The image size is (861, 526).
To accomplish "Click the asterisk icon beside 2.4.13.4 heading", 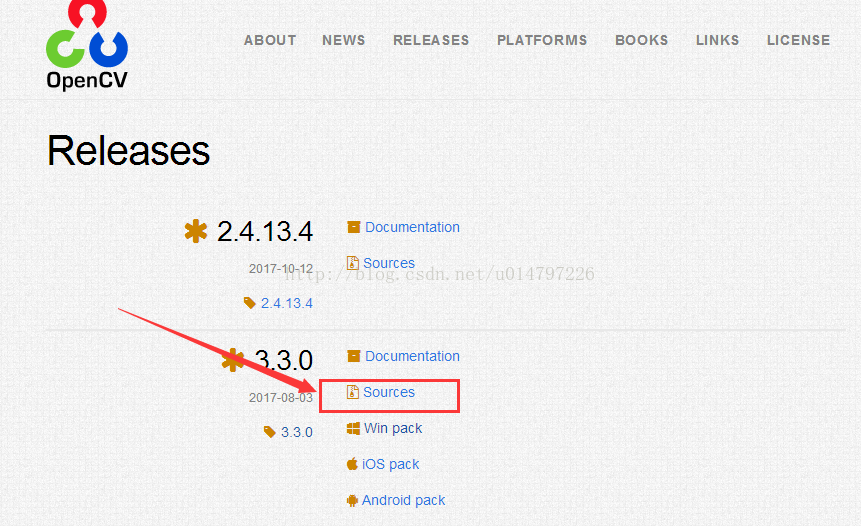I will [x=195, y=231].
